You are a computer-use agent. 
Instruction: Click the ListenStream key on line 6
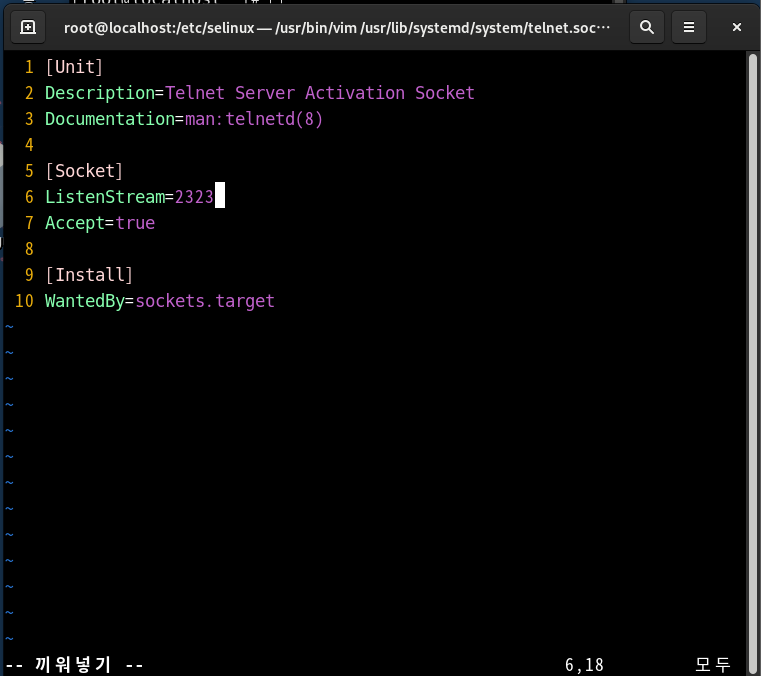click(105, 197)
